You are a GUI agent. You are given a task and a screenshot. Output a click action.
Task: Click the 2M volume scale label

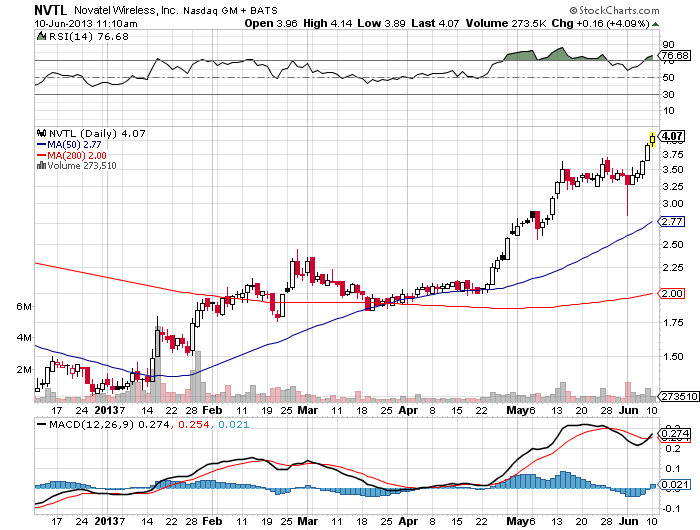click(24, 370)
